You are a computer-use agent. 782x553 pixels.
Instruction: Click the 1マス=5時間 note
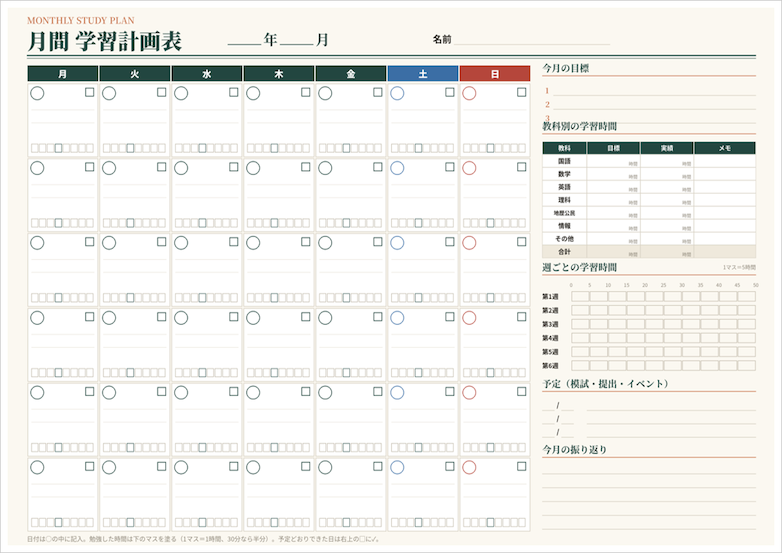point(739,268)
